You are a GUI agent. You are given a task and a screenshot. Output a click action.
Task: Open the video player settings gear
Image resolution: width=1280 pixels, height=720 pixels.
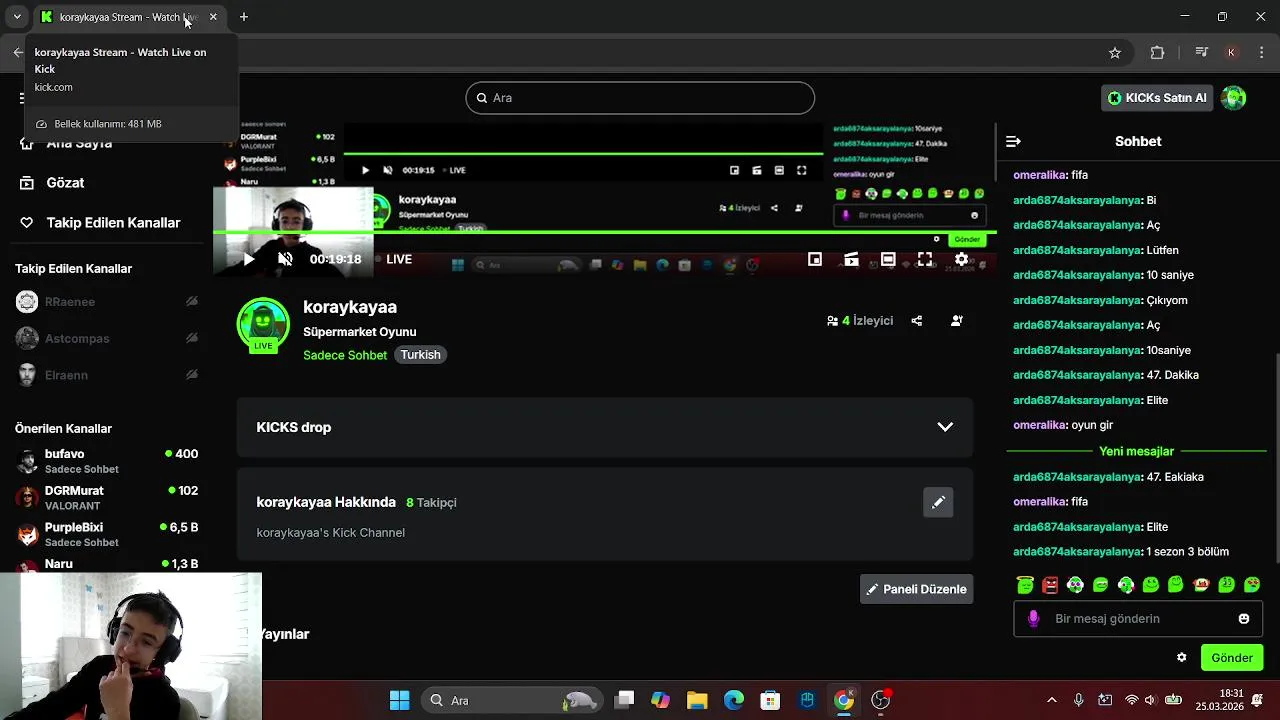(961, 259)
